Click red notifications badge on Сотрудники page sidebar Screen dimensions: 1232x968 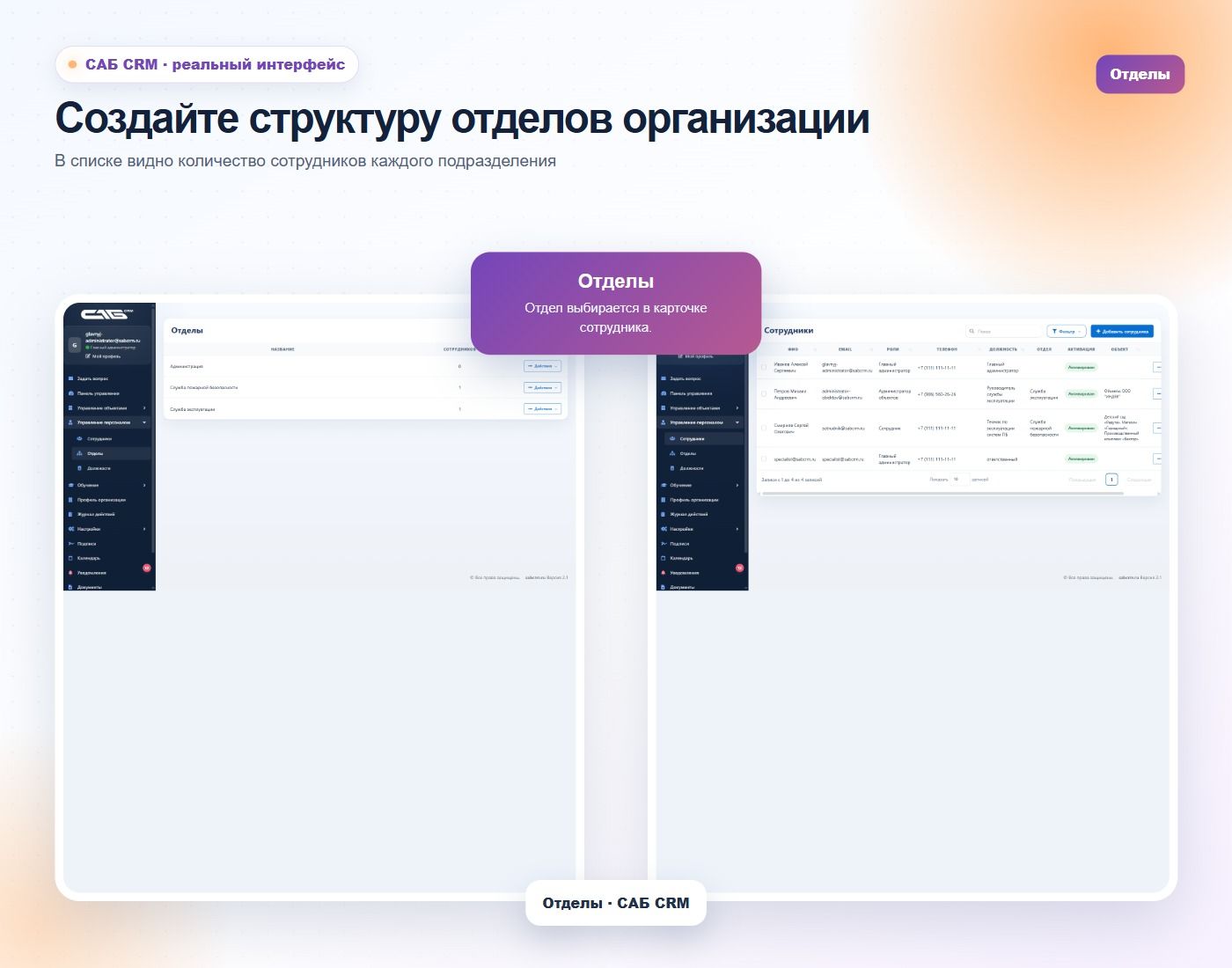[740, 568]
